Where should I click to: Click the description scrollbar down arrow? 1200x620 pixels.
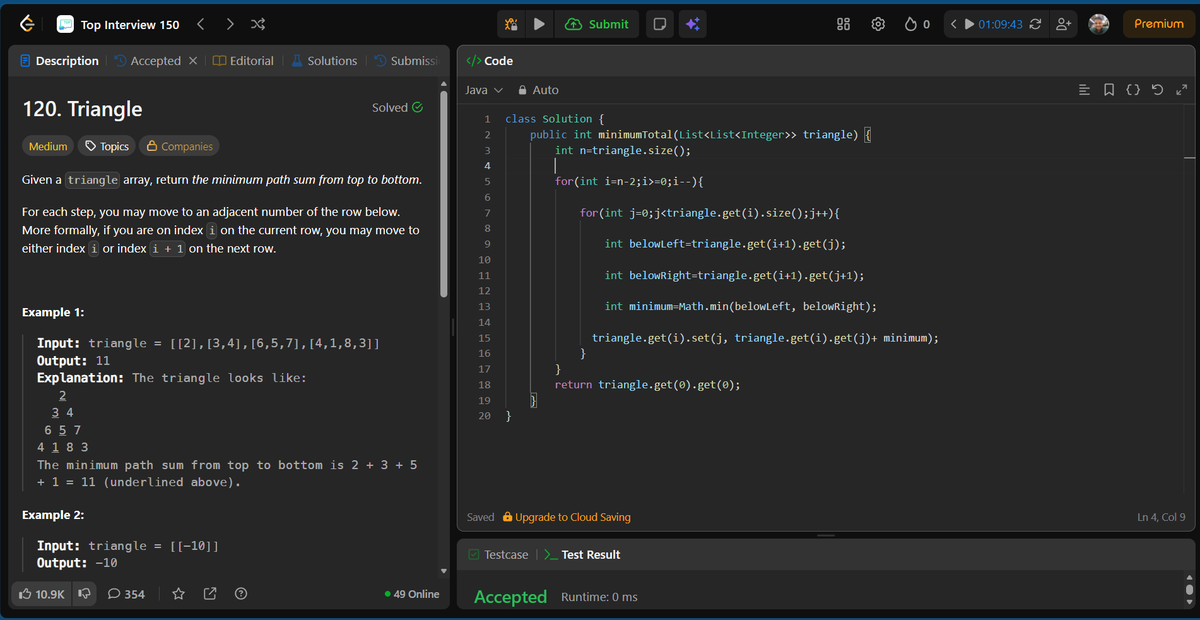(x=444, y=572)
